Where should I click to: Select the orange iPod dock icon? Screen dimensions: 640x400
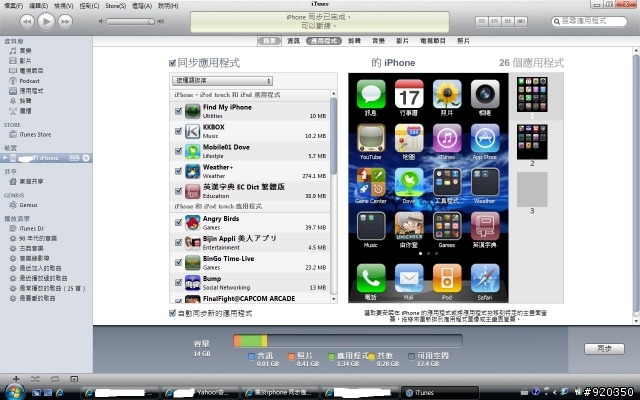click(447, 278)
